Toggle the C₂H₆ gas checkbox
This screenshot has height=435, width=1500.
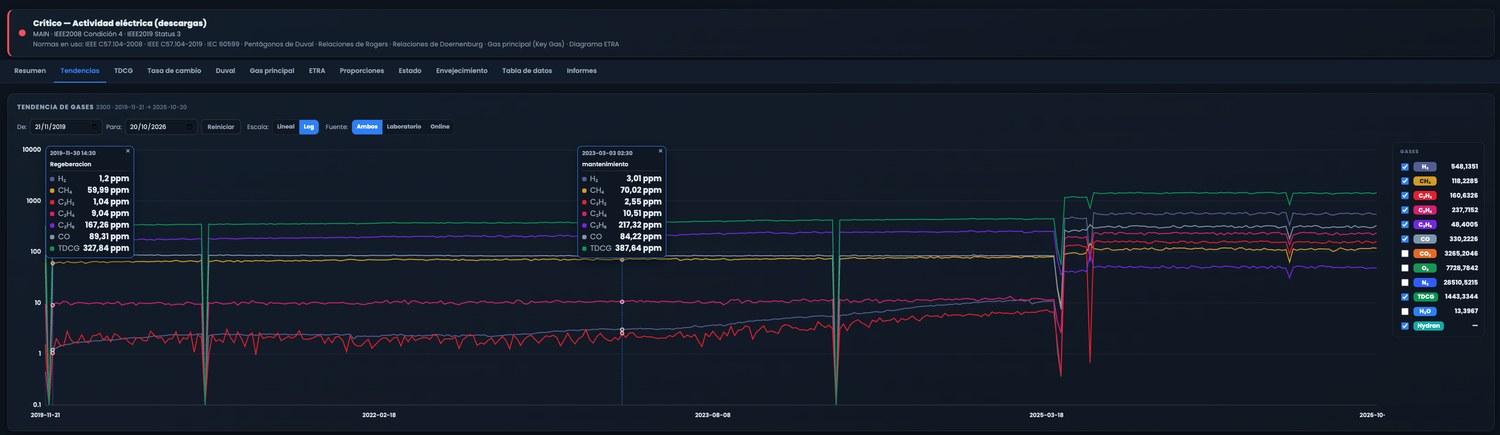click(1405, 225)
